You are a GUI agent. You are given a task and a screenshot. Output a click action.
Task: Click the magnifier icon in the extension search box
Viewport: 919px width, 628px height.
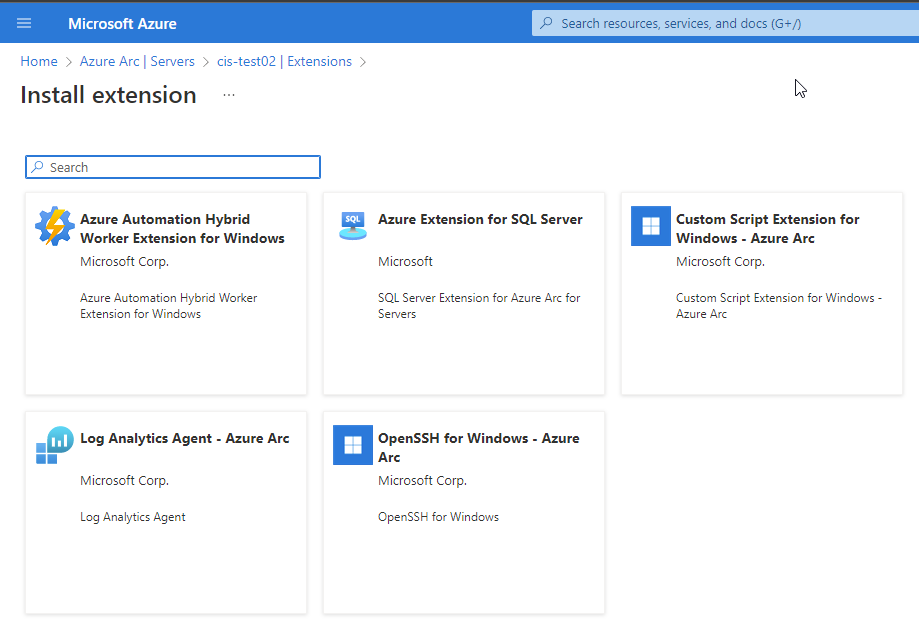click(x=38, y=167)
